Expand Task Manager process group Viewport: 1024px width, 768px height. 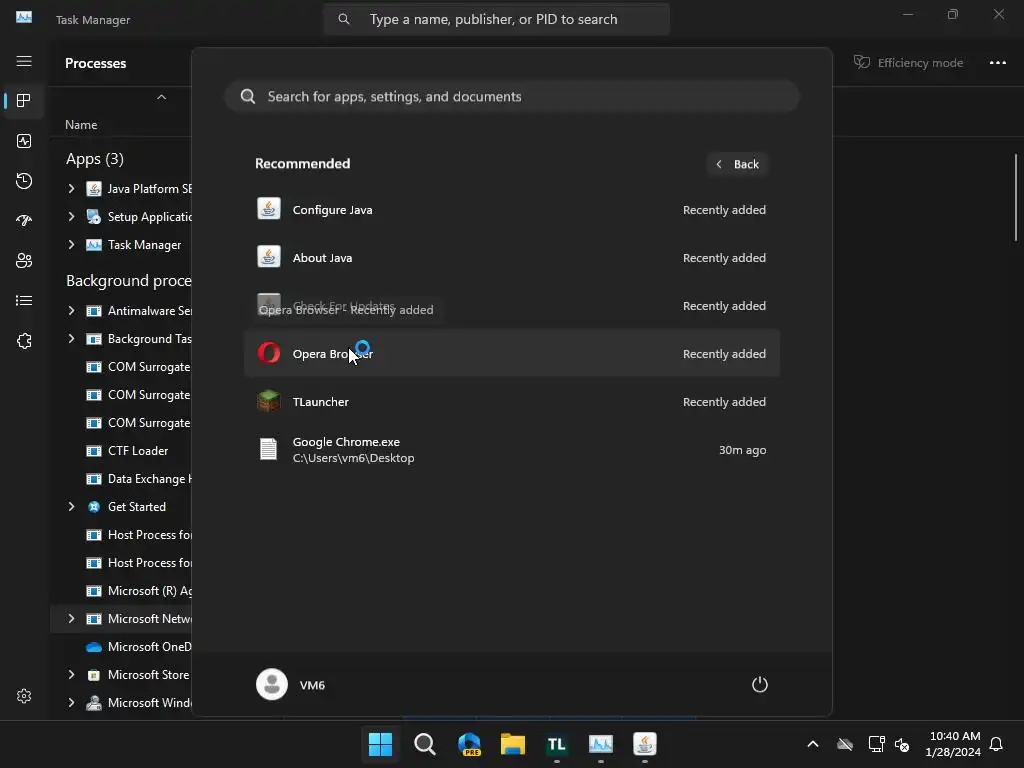pyautogui.click(x=71, y=245)
